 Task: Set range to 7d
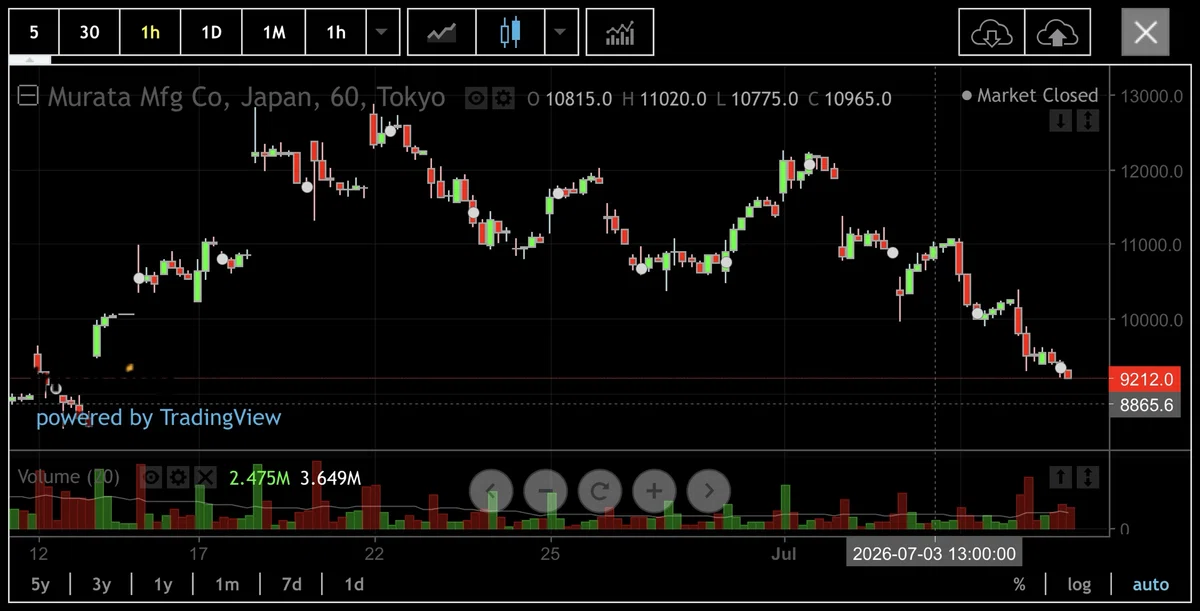pyautogui.click(x=292, y=584)
